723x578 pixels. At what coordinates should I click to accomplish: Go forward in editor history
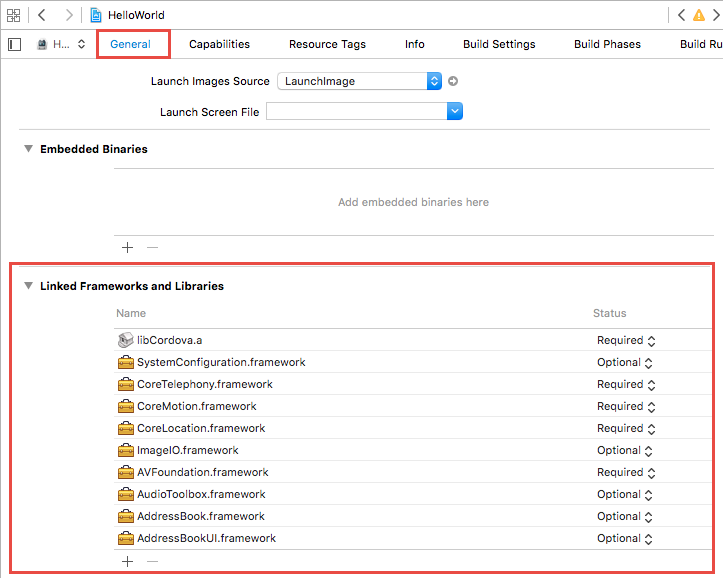click(x=68, y=15)
